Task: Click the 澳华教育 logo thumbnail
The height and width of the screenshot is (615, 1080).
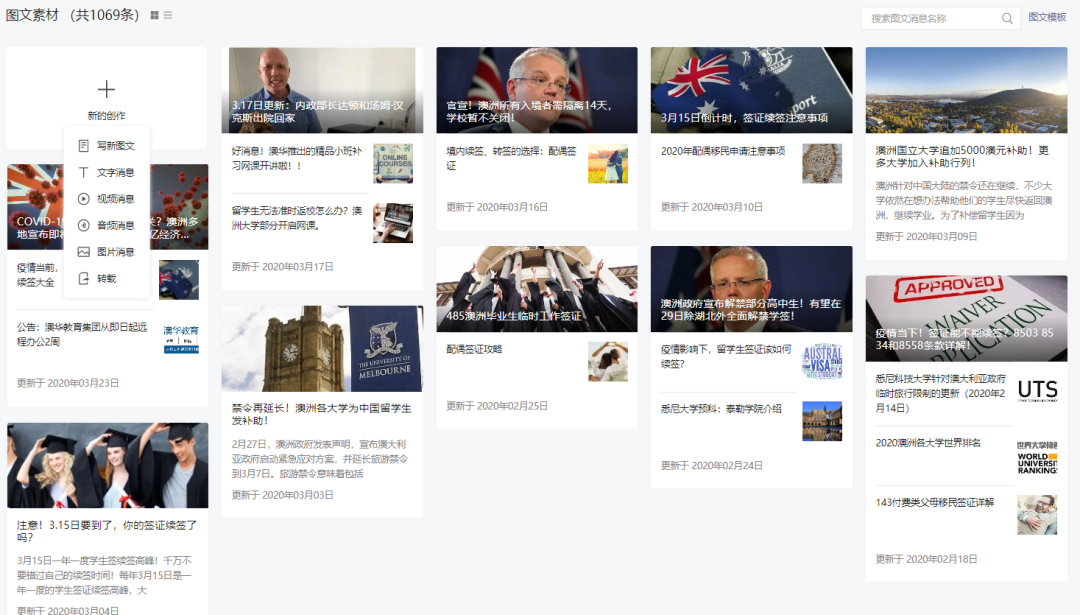Action: (181, 339)
